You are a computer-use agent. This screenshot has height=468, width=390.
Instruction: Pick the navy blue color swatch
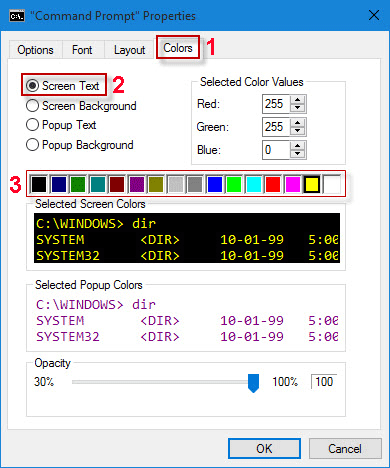click(x=59, y=184)
